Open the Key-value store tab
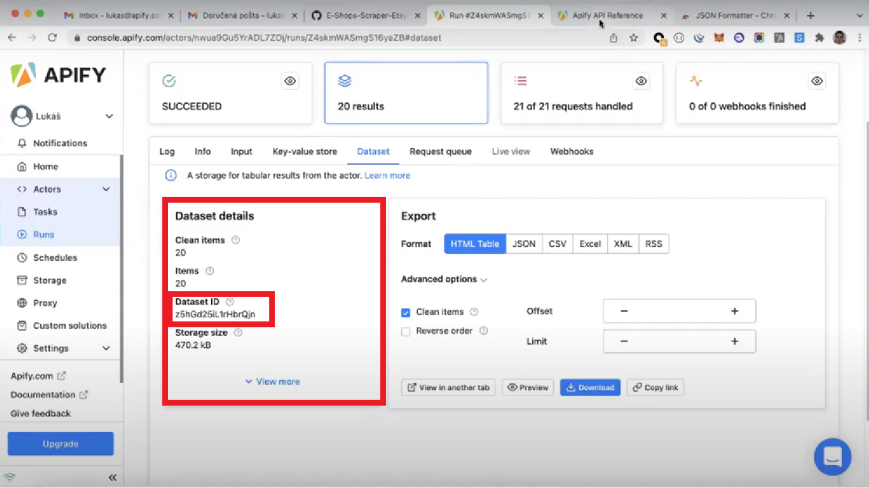 304,151
